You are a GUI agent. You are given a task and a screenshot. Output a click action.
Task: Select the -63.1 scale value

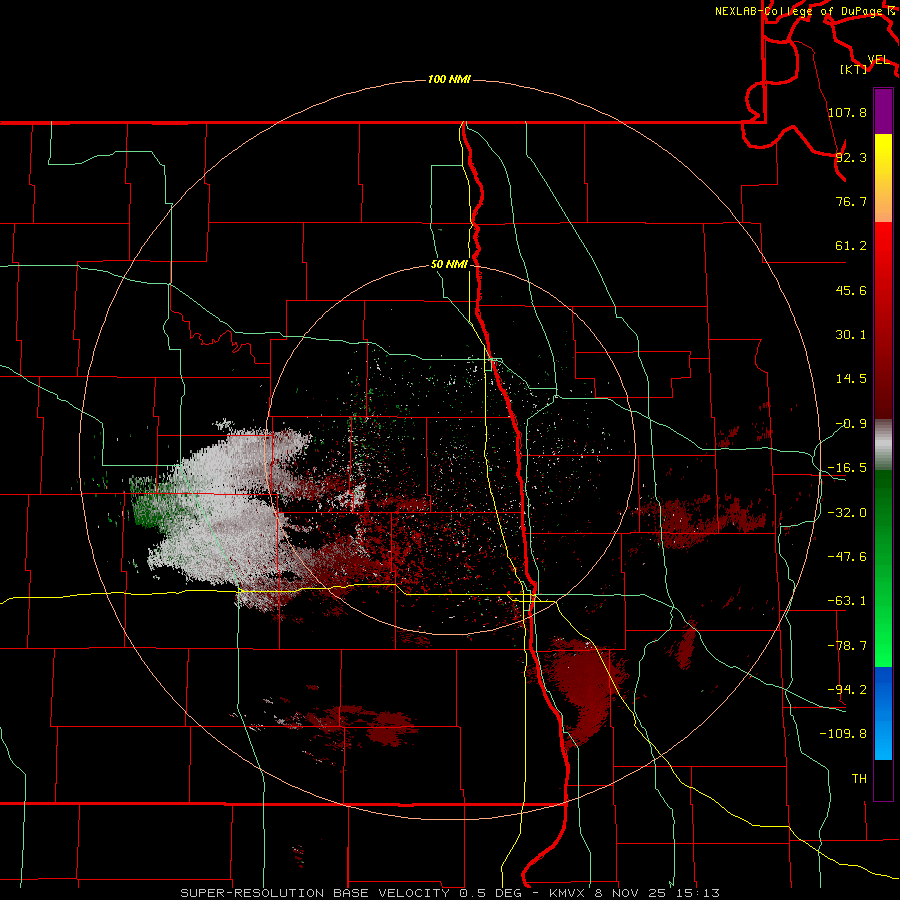point(847,601)
